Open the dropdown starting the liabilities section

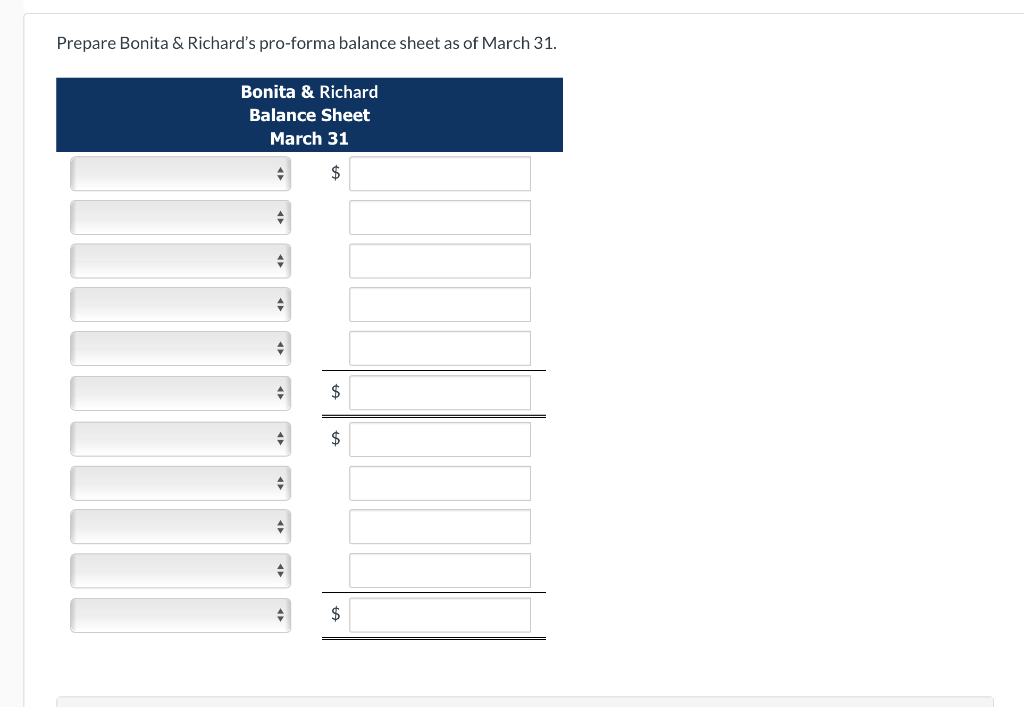[x=180, y=439]
